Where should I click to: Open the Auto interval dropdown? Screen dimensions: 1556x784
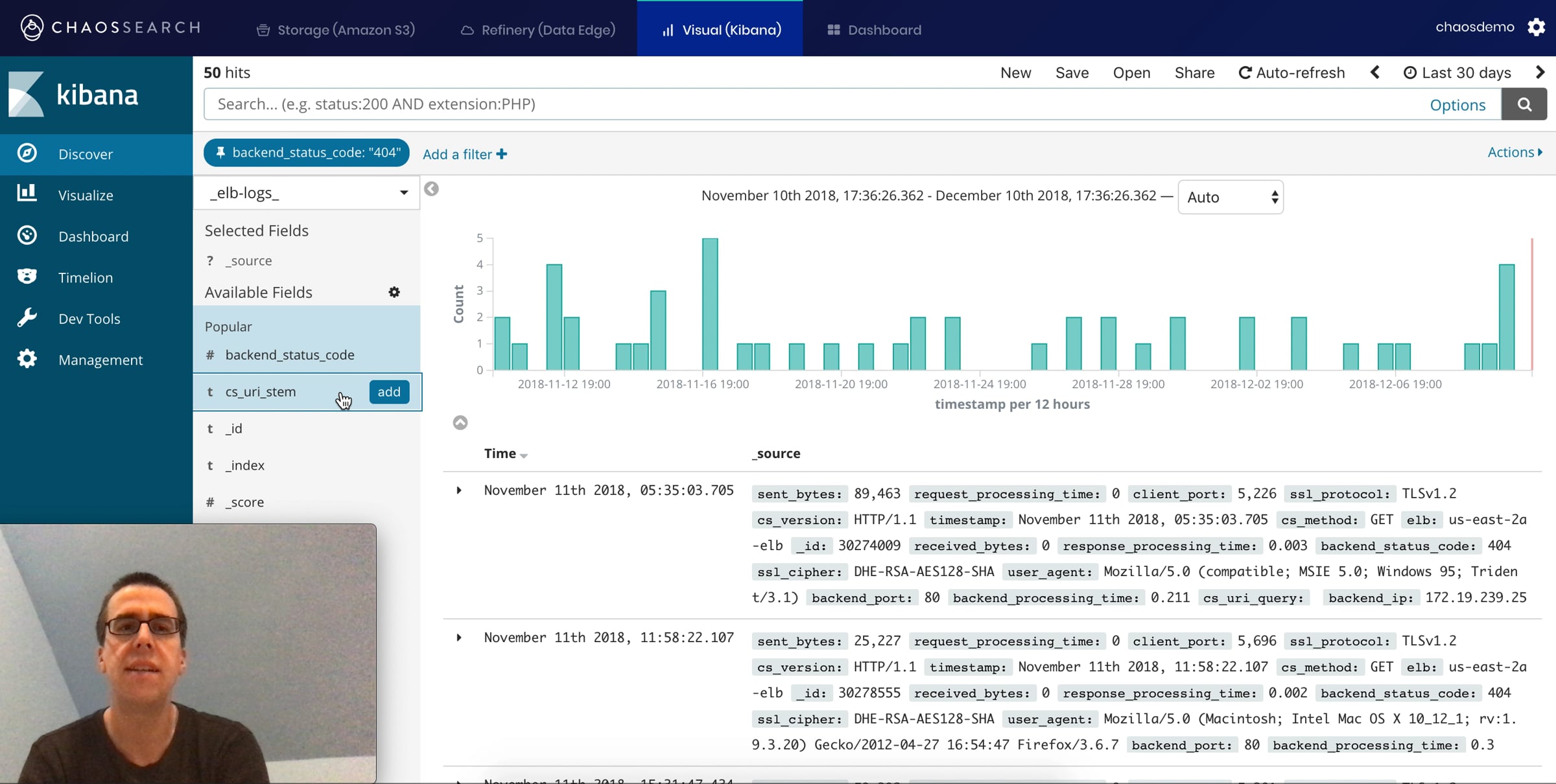tap(1231, 197)
